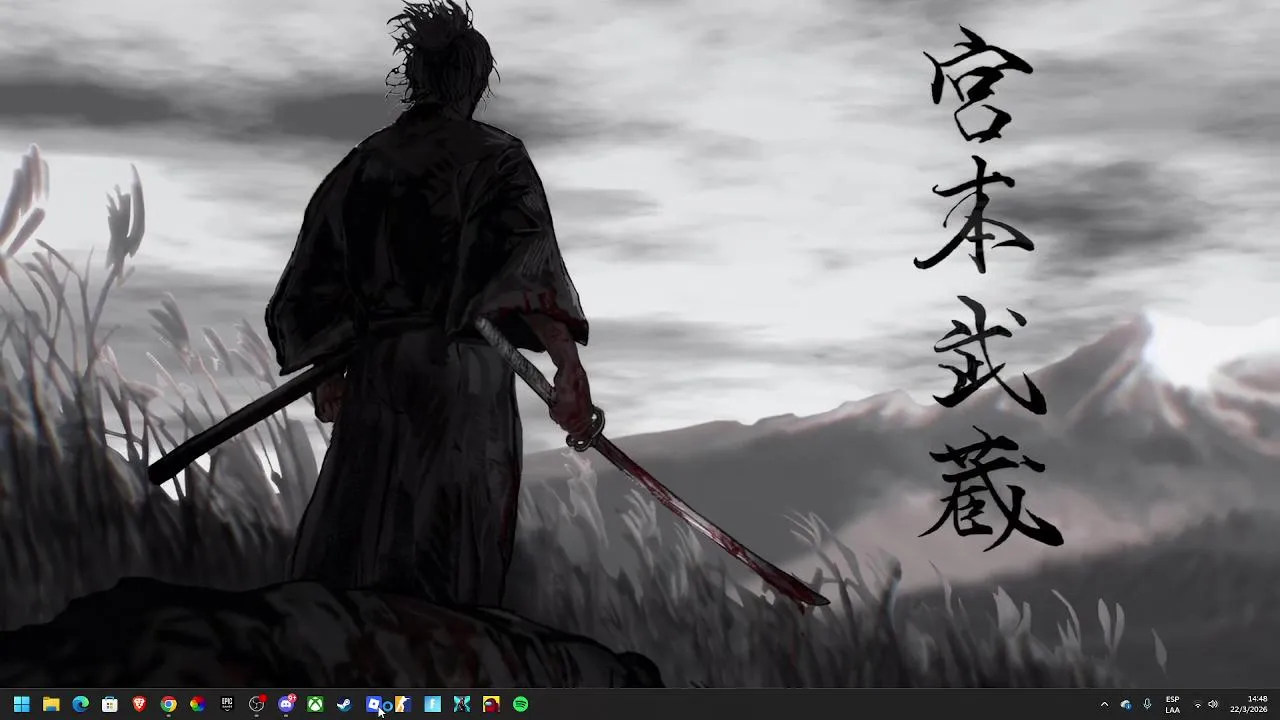Open the Epic Games launcher icon

tap(227, 704)
